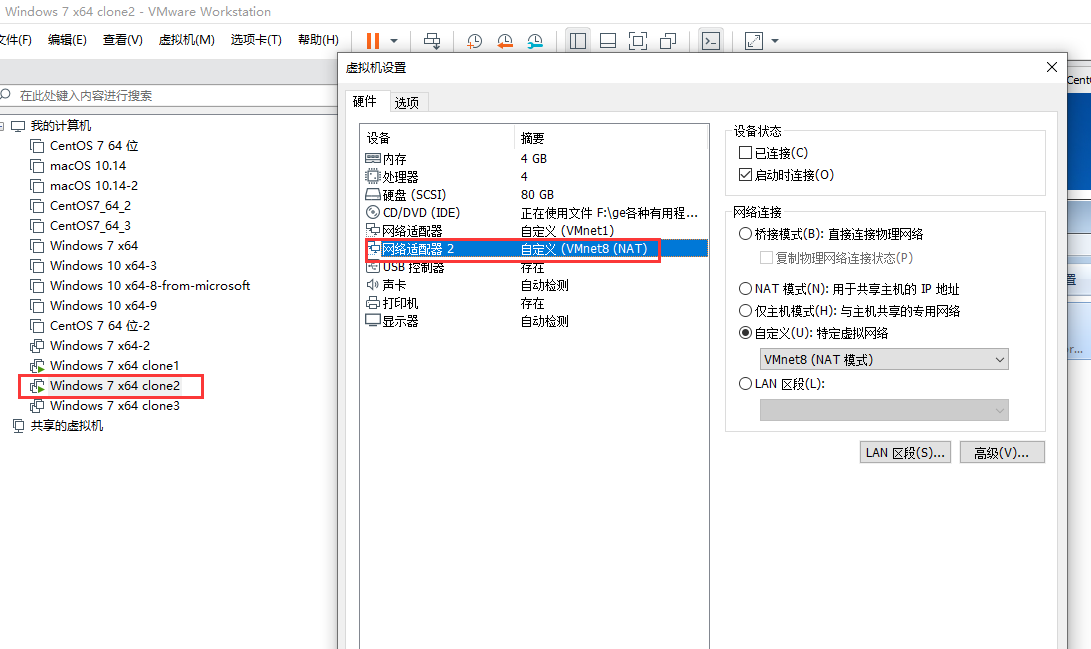Viewport: 1091px width, 649px height.
Task: Select the 内存 device row
Action: coord(534,159)
